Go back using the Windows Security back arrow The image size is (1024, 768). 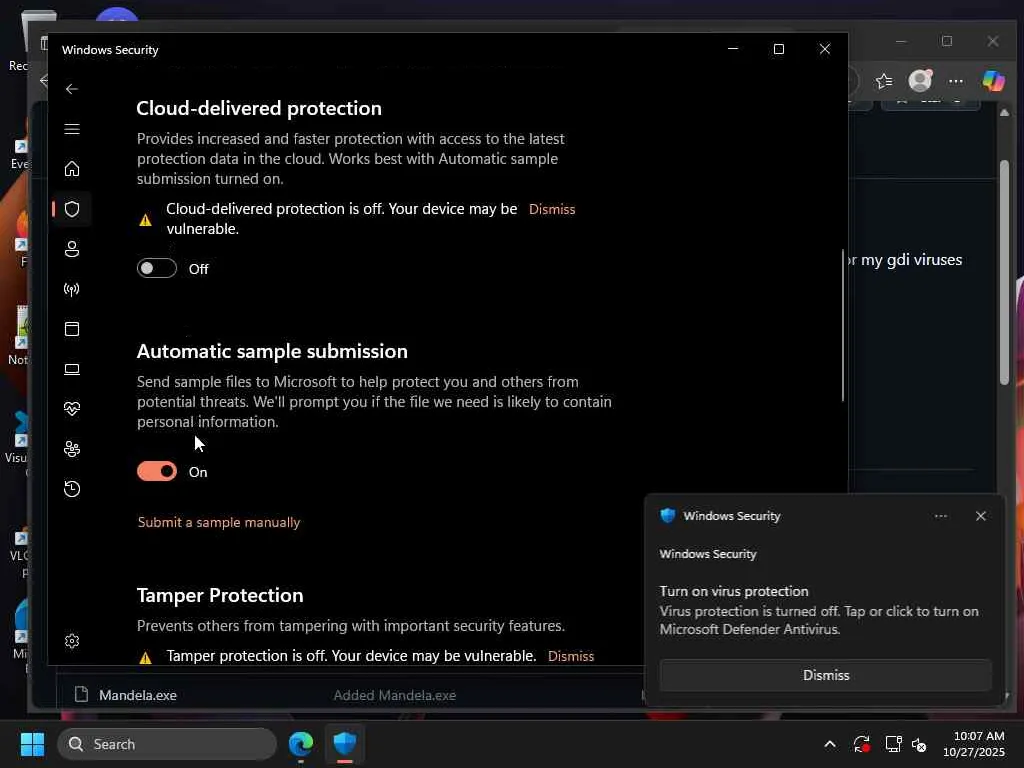(x=72, y=89)
